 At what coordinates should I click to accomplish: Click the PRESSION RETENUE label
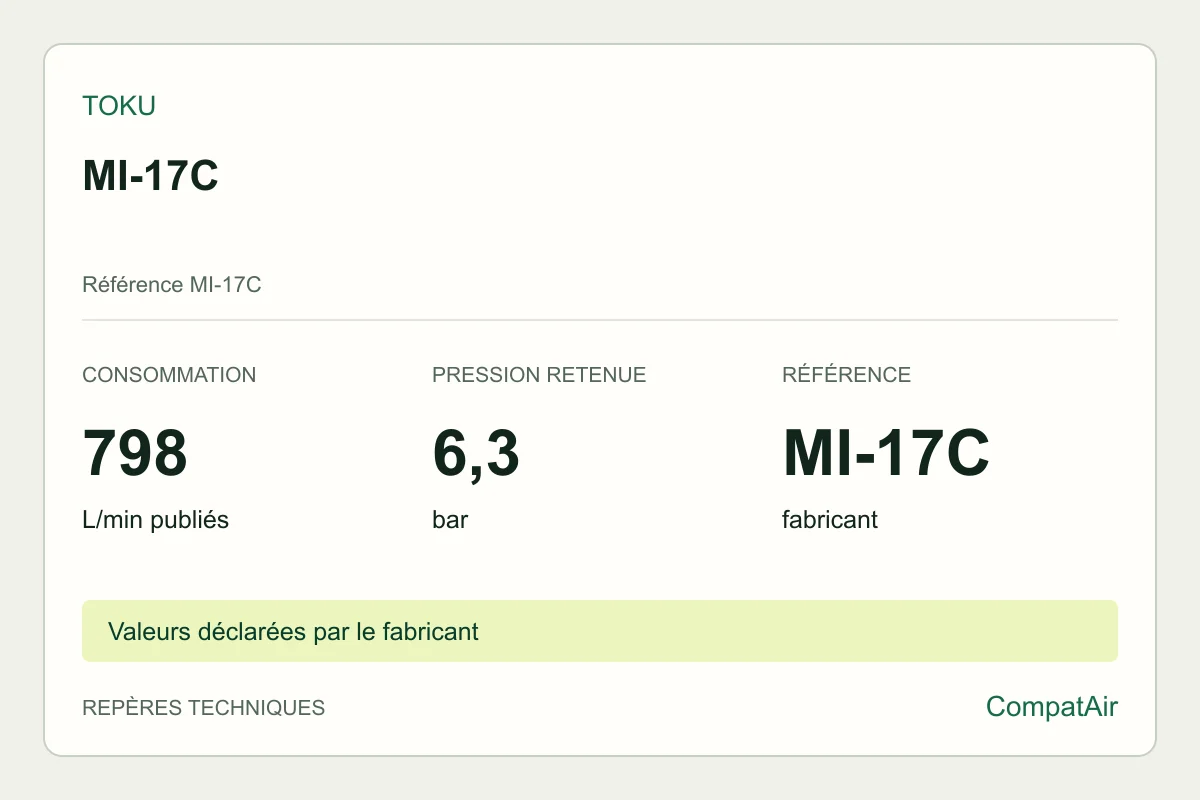539,375
